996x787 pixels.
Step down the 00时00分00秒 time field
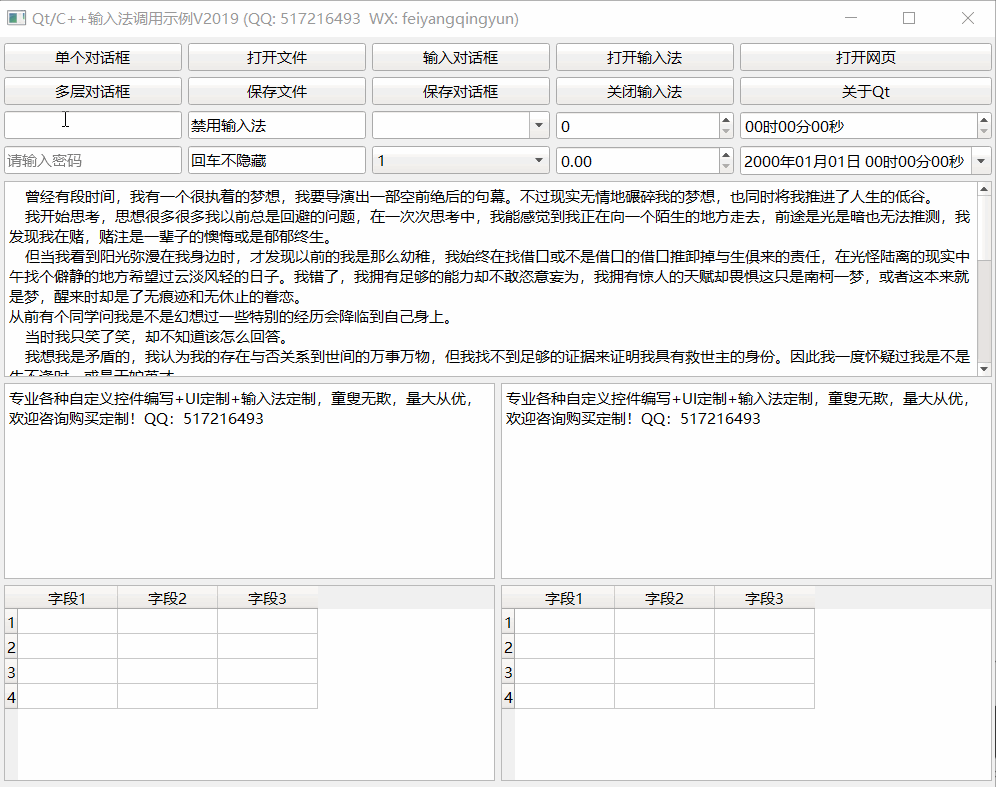[x=983, y=132]
